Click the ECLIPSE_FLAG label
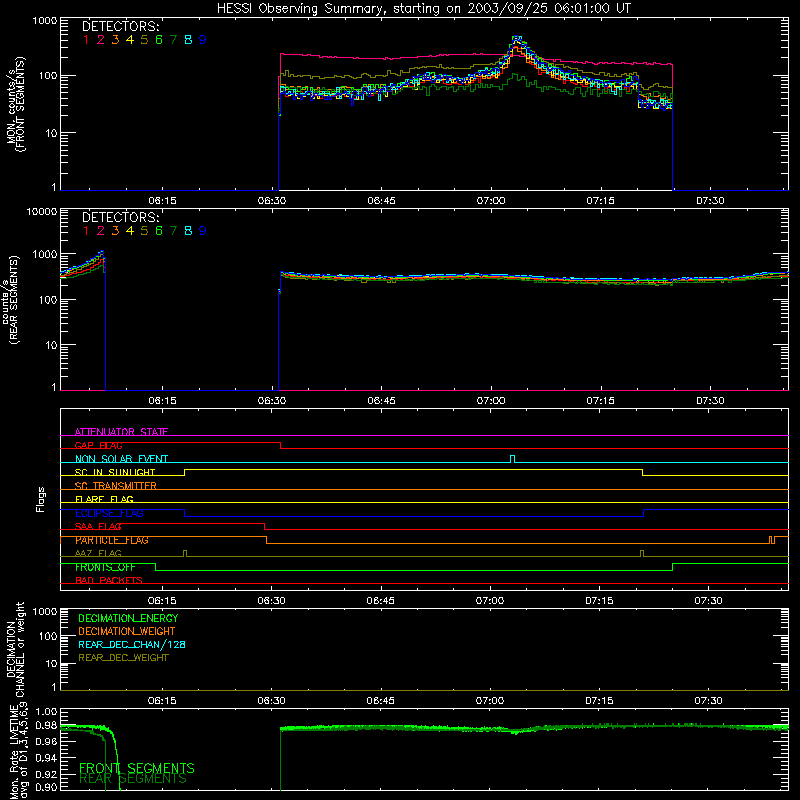This screenshot has height=800, width=800. [x=109, y=513]
